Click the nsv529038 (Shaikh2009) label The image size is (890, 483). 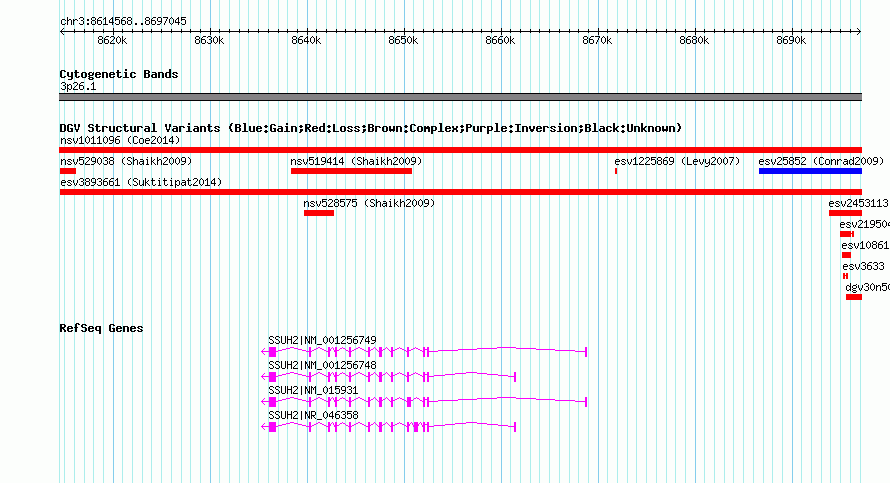coord(126,161)
